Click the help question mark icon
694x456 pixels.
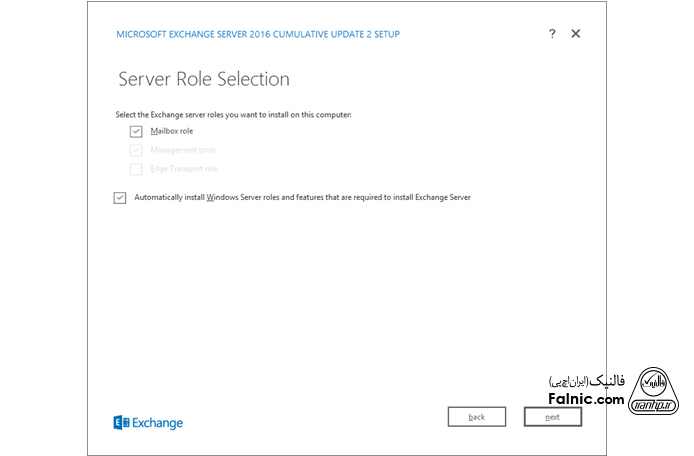click(552, 34)
